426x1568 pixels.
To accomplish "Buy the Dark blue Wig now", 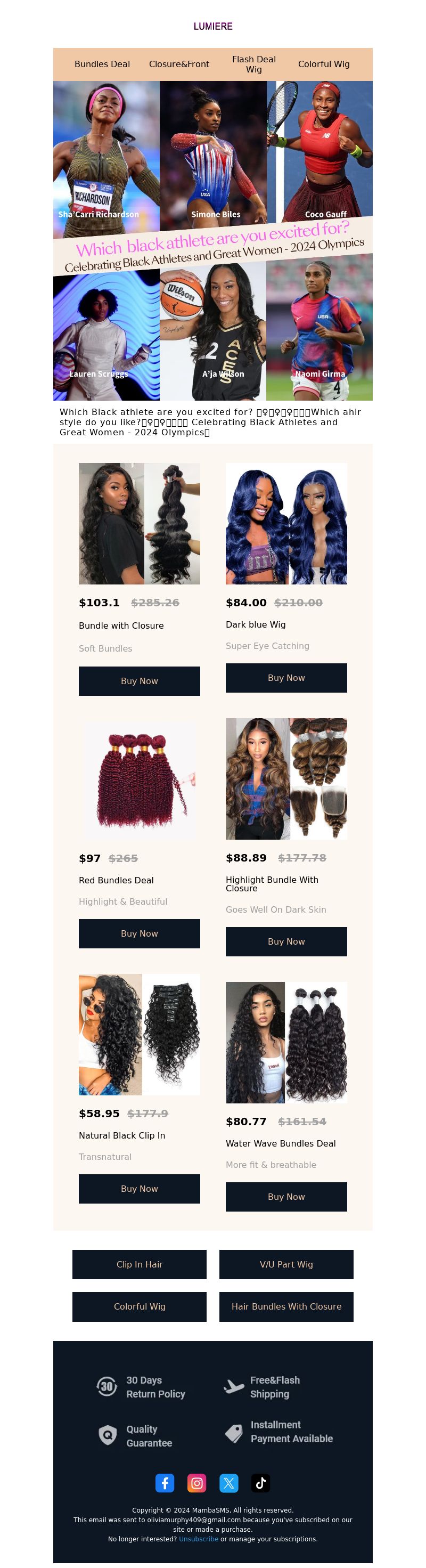I will (286, 678).
